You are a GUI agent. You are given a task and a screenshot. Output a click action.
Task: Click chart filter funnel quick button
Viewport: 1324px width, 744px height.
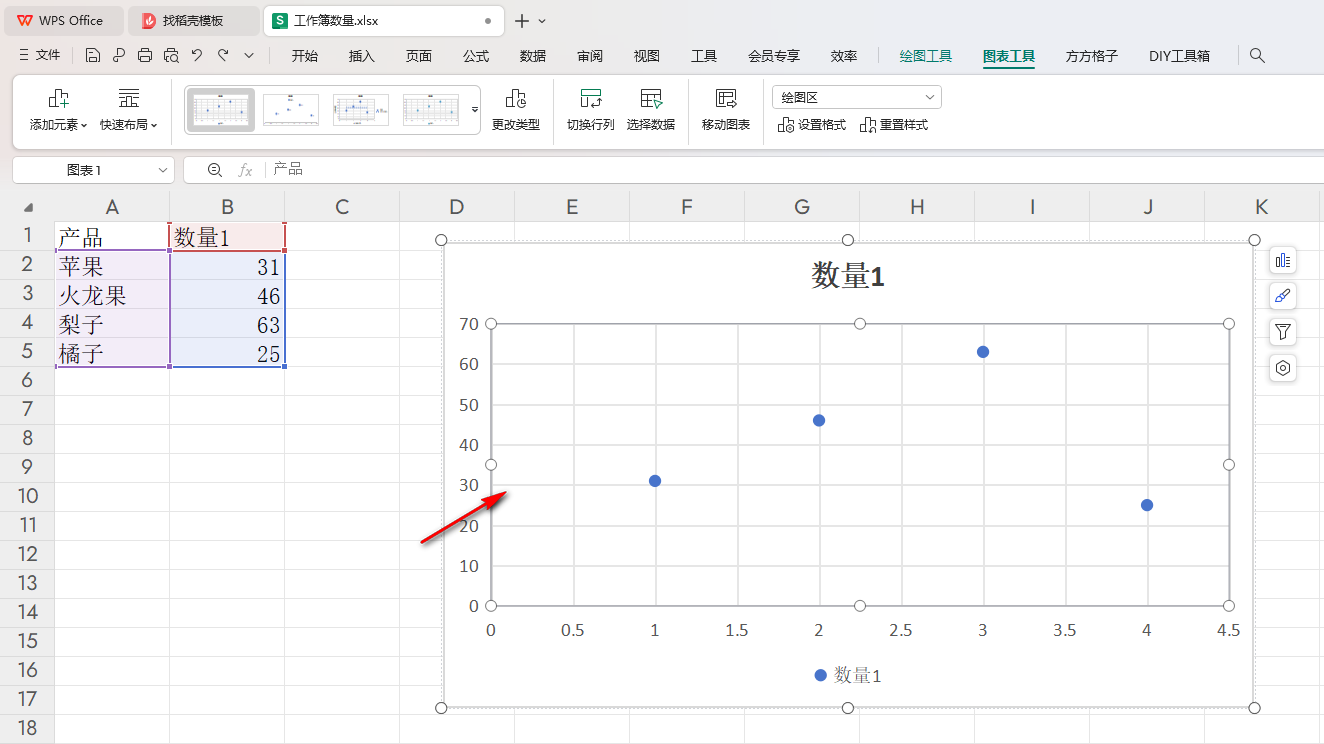[x=1283, y=332]
